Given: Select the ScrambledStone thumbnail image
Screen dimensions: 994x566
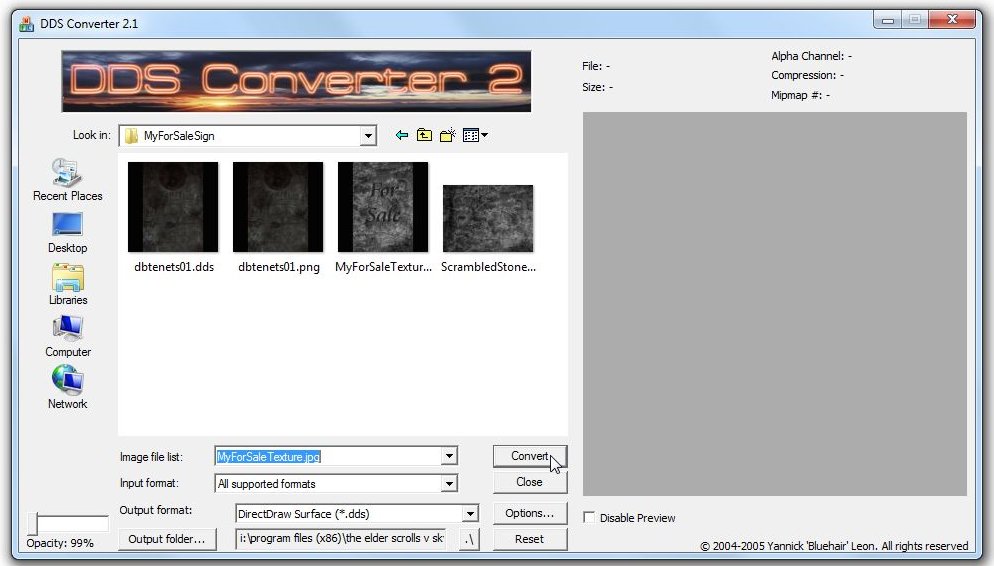Looking at the screenshot, I should point(487,219).
